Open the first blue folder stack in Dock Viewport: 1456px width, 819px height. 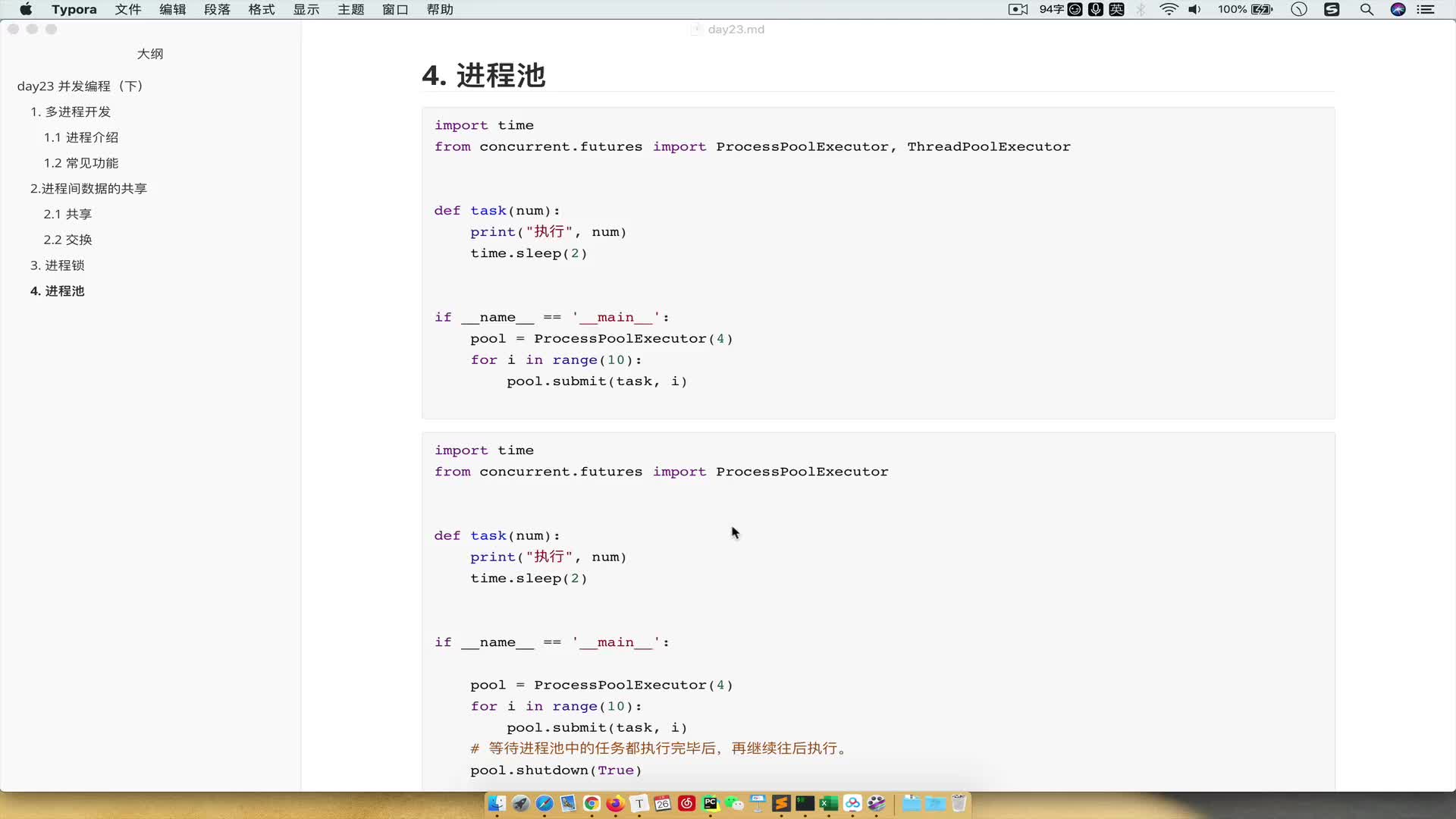pos(912,804)
